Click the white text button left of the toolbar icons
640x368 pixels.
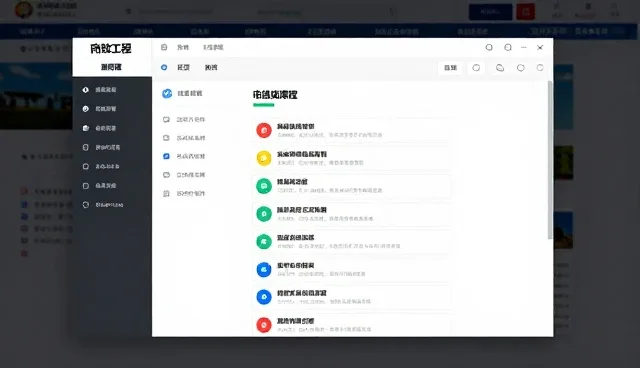450,68
